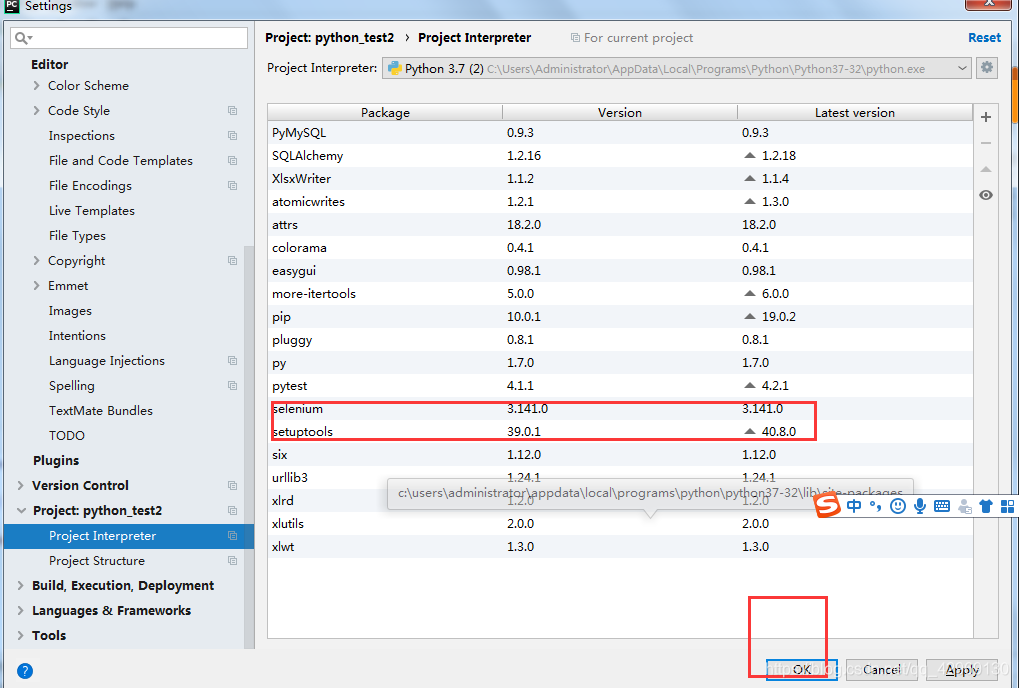Click the Cancel button
1019x688 pixels.
click(882, 669)
